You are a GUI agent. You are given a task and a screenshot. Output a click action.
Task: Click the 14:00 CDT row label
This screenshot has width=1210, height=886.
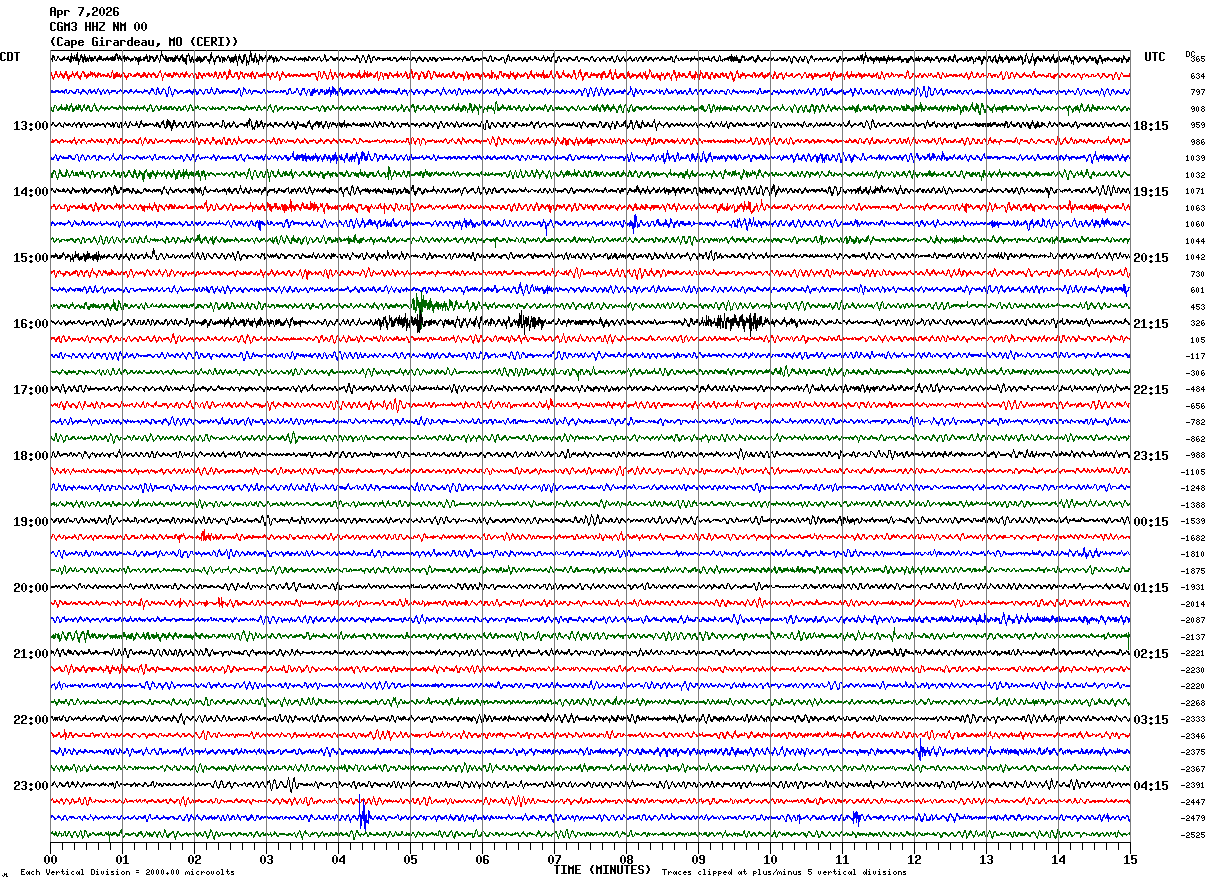[31, 192]
